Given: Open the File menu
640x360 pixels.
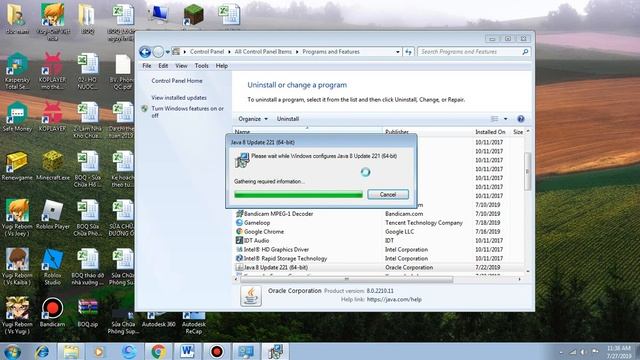Looking at the screenshot, I should tap(147, 66).
